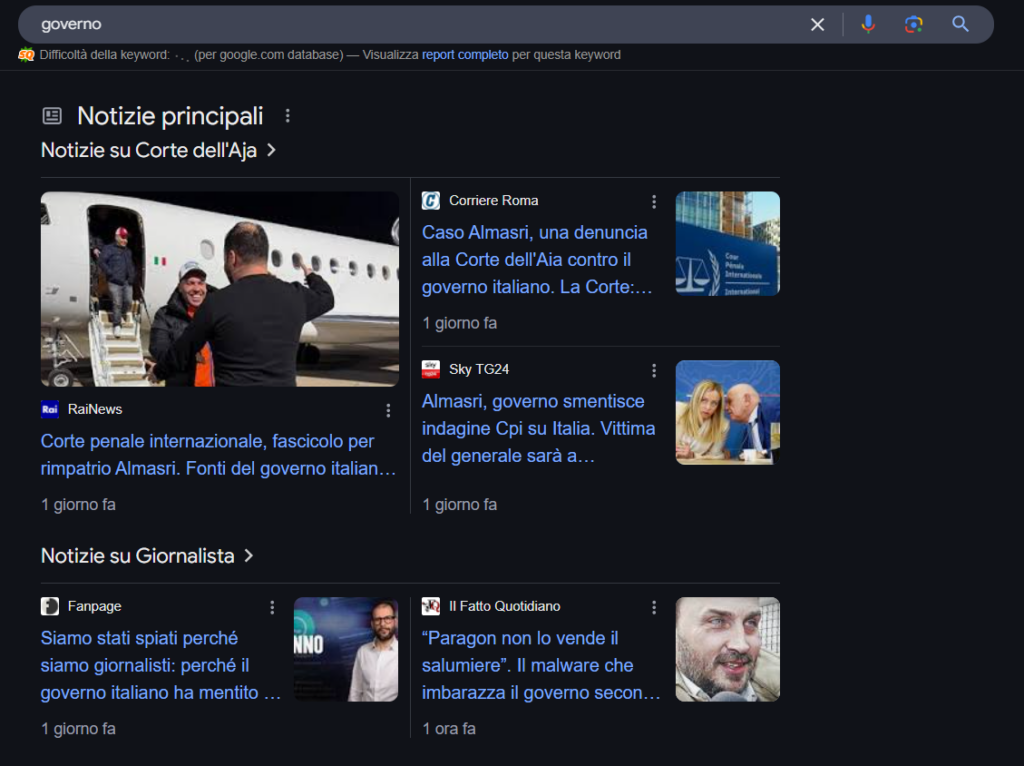Start voice search with the microphone icon

868,24
